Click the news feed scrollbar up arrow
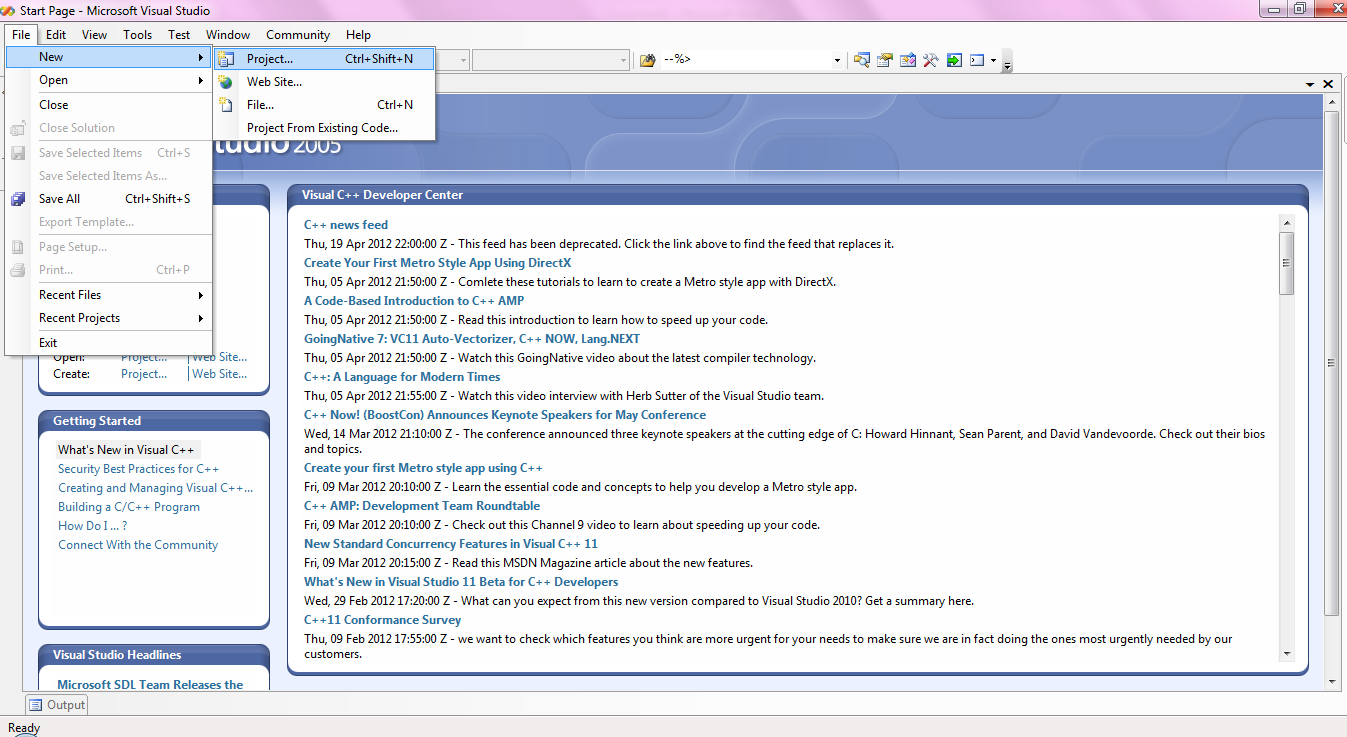Screen dimensions: 1347x737 point(1287,222)
